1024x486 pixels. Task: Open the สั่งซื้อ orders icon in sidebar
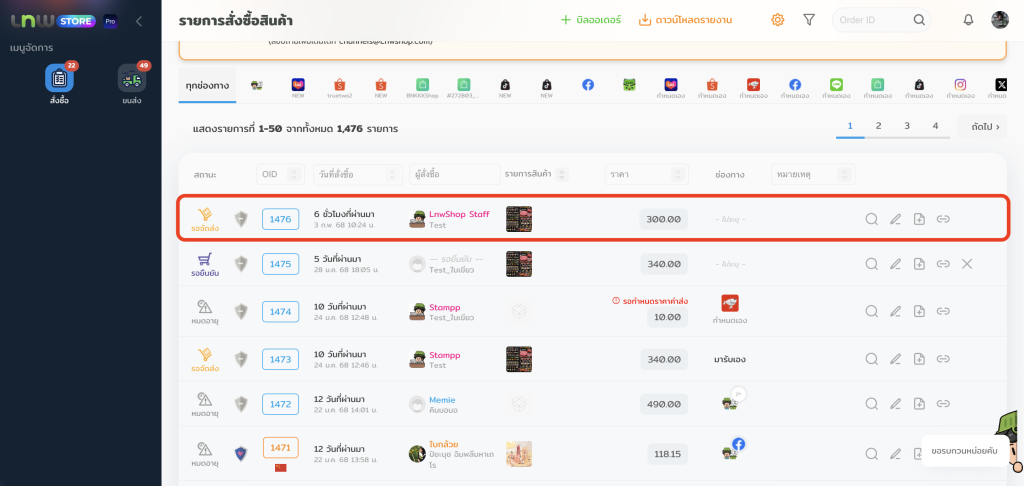[59, 79]
